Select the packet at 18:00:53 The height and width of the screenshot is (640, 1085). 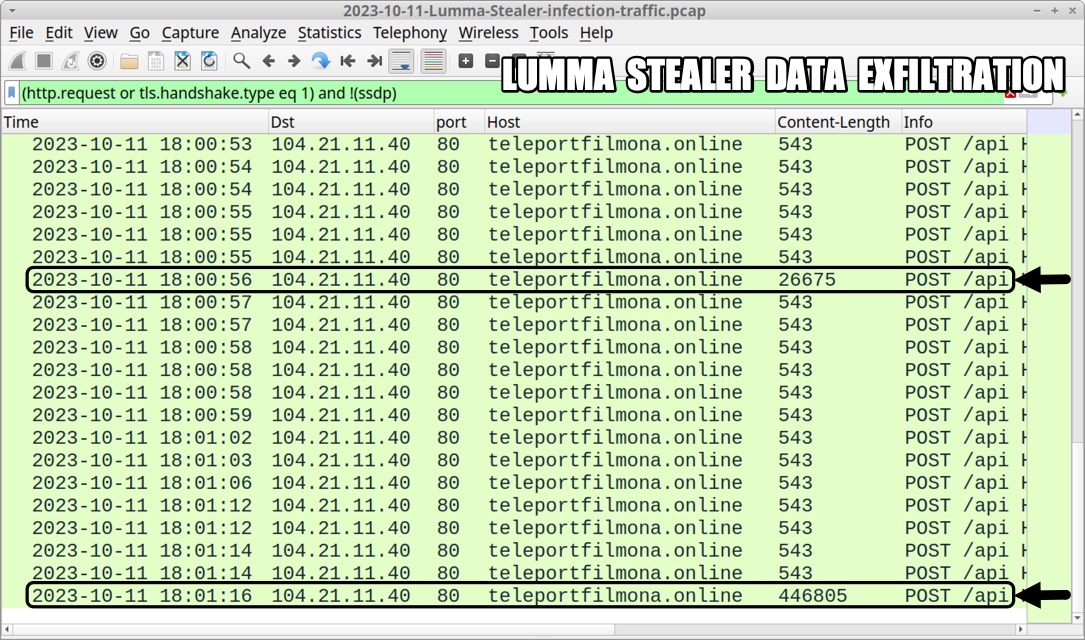(514, 144)
